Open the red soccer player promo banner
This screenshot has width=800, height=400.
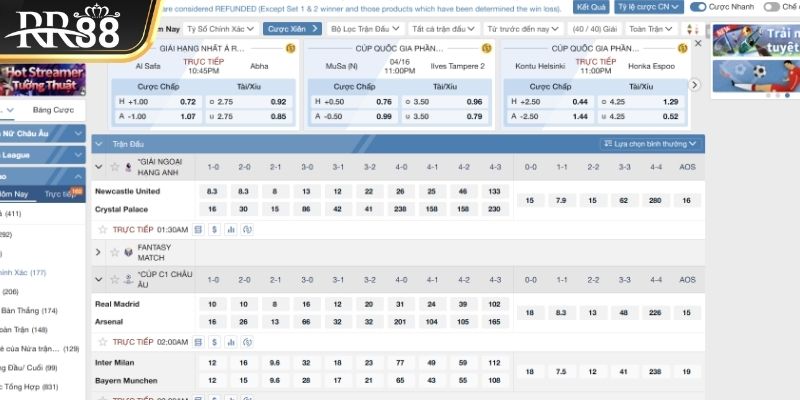coord(756,76)
